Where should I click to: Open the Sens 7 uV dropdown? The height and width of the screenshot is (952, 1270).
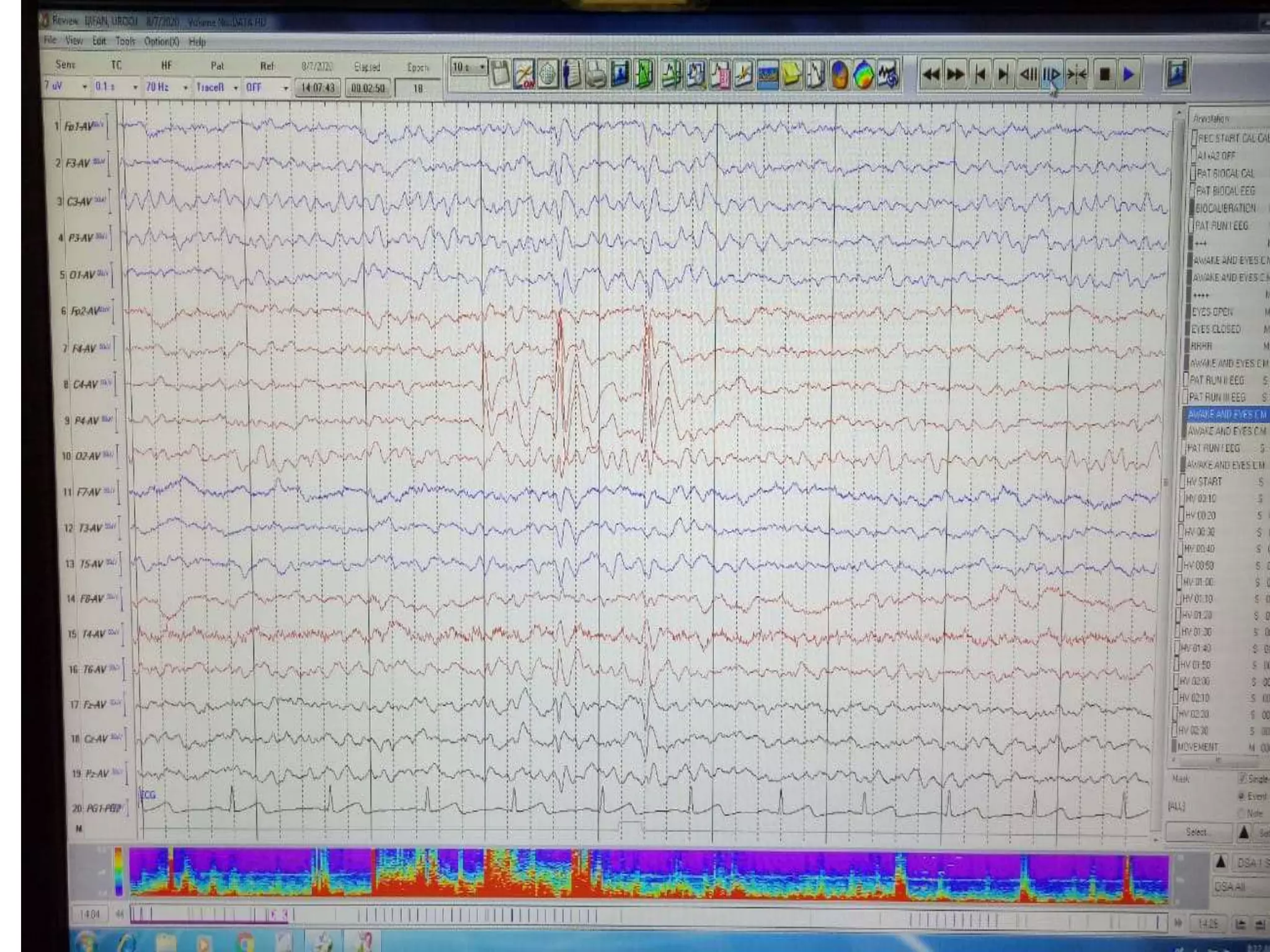[x=85, y=87]
